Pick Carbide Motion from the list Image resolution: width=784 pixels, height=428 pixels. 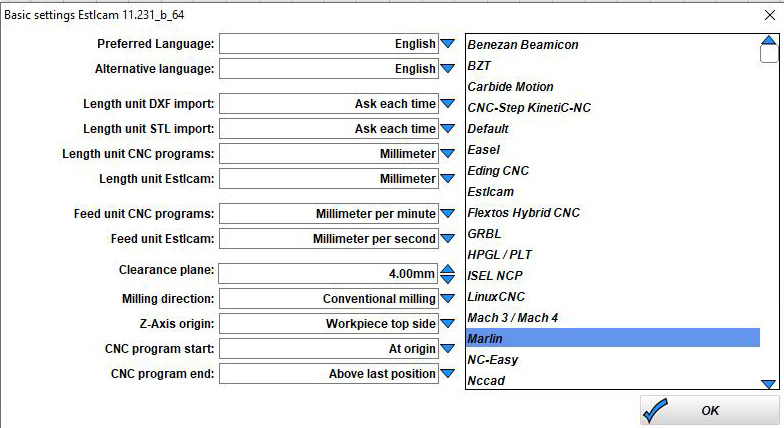(x=613, y=86)
